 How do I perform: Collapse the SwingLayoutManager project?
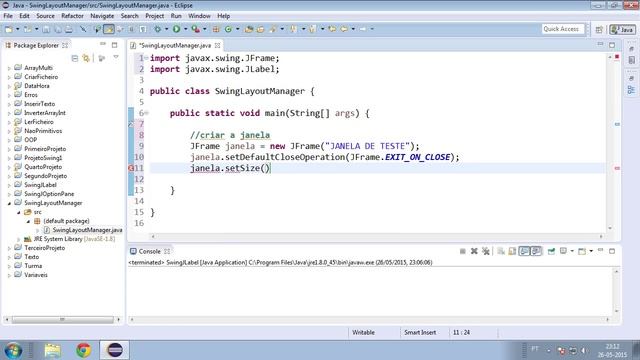pos(9,203)
